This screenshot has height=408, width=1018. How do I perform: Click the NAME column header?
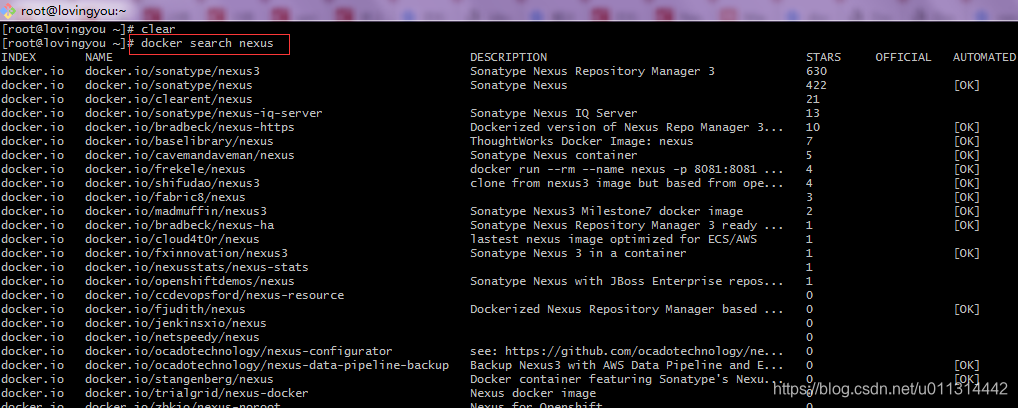[x=99, y=57]
